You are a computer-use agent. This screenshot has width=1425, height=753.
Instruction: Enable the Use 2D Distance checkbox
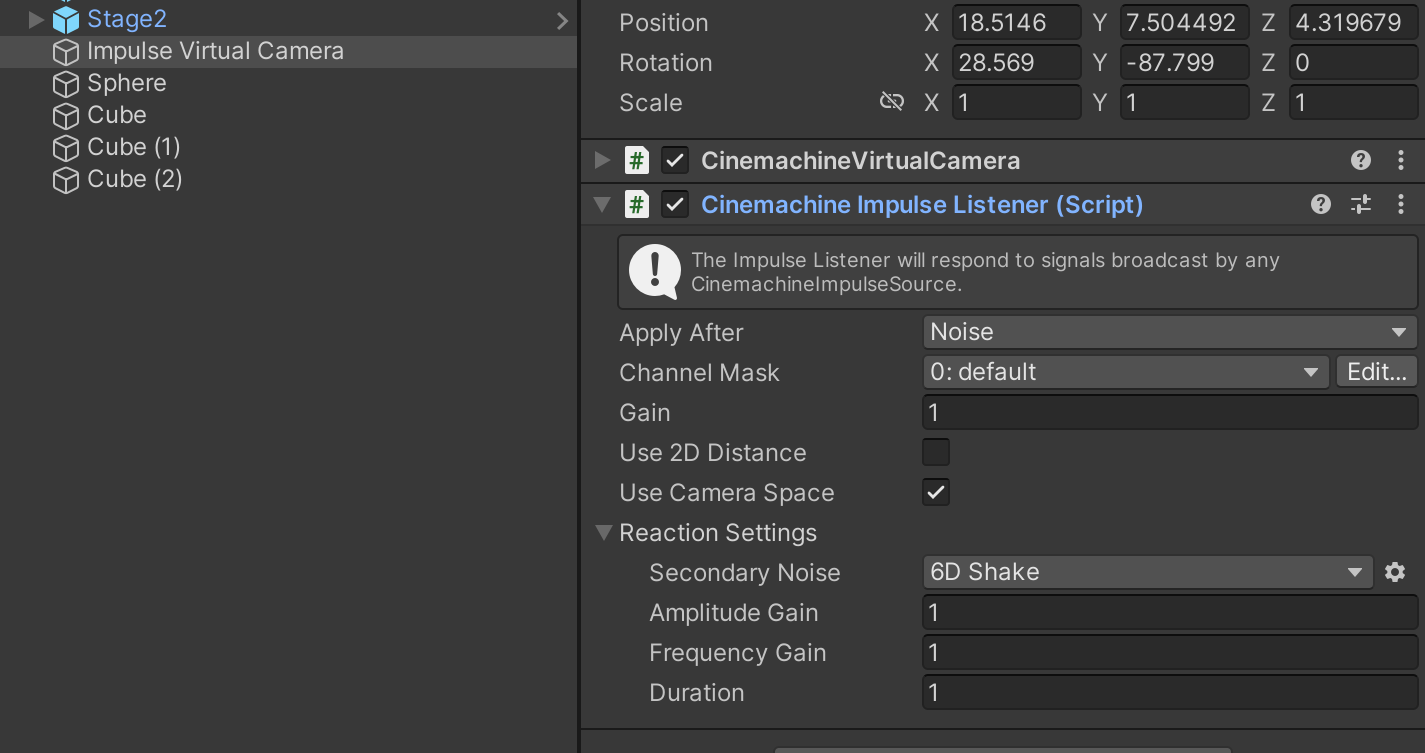tap(936, 452)
